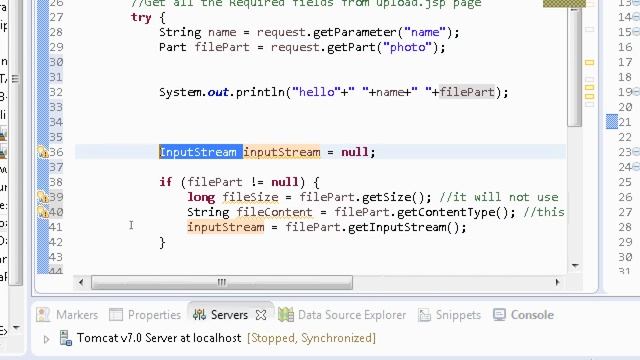
Task: Click the inputStream variable on line 36
Action: click(282, 152)
